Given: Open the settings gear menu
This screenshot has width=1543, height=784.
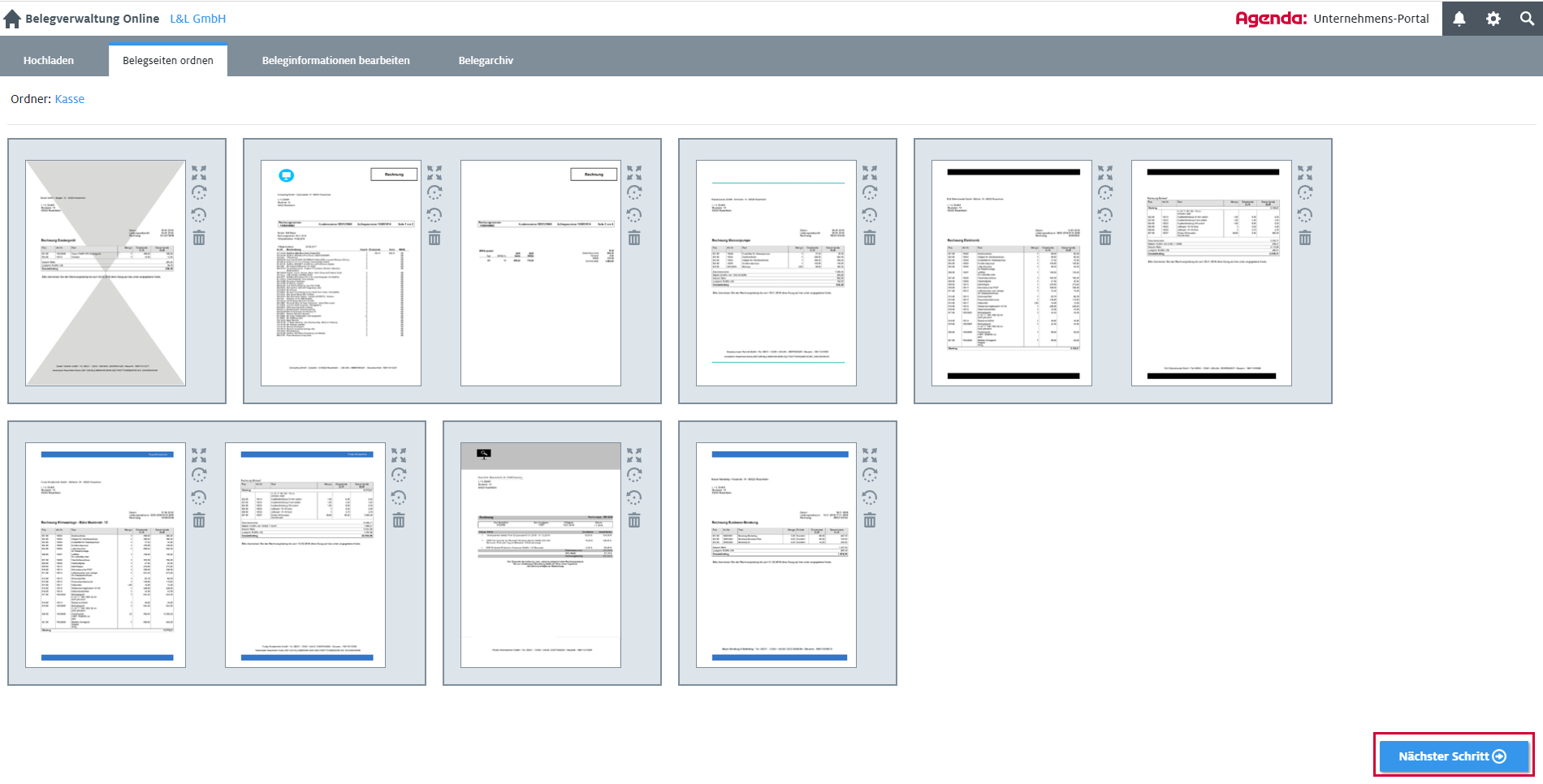Looking at the screenshot, I should pos(1493,19).
